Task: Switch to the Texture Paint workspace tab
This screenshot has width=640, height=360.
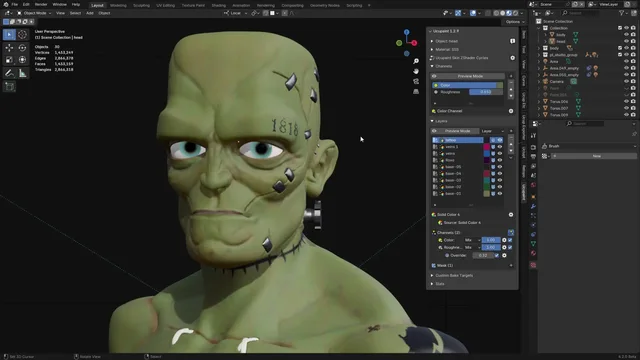Action: 193,5
